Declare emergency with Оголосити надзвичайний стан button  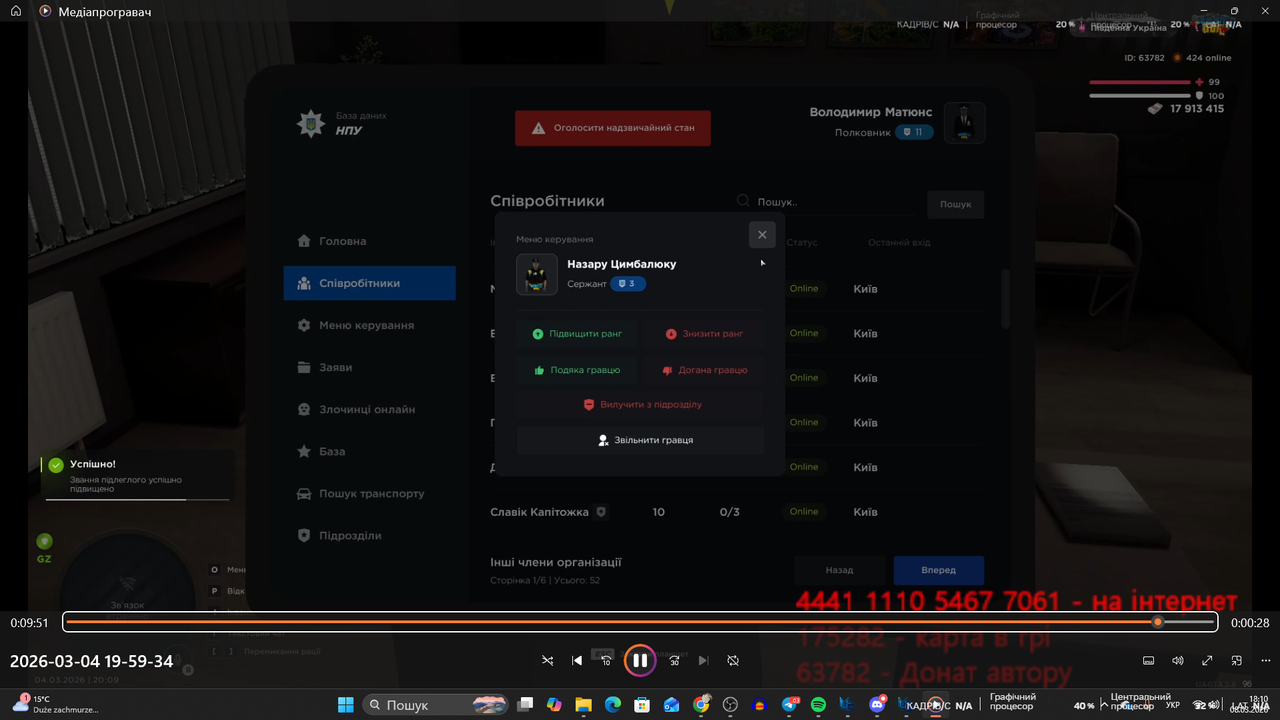coord(613,128)
